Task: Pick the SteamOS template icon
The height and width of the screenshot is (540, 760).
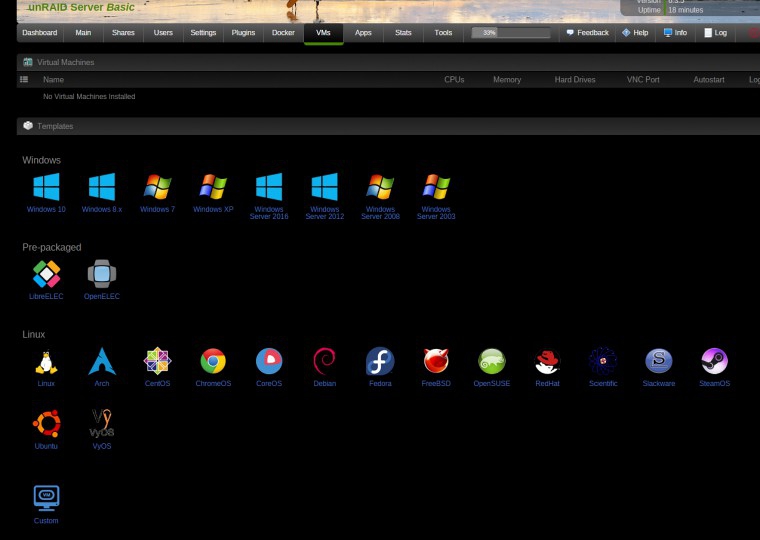Action: (x=714, y=361)
